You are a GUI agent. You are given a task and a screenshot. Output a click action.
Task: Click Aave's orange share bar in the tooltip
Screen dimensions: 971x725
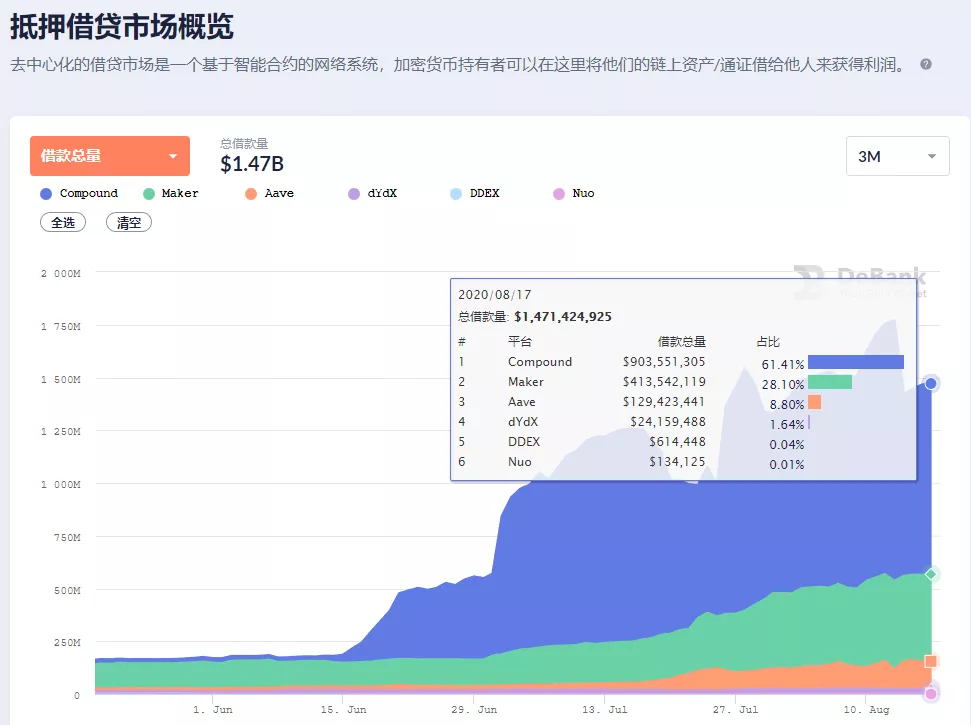point(815,402)
